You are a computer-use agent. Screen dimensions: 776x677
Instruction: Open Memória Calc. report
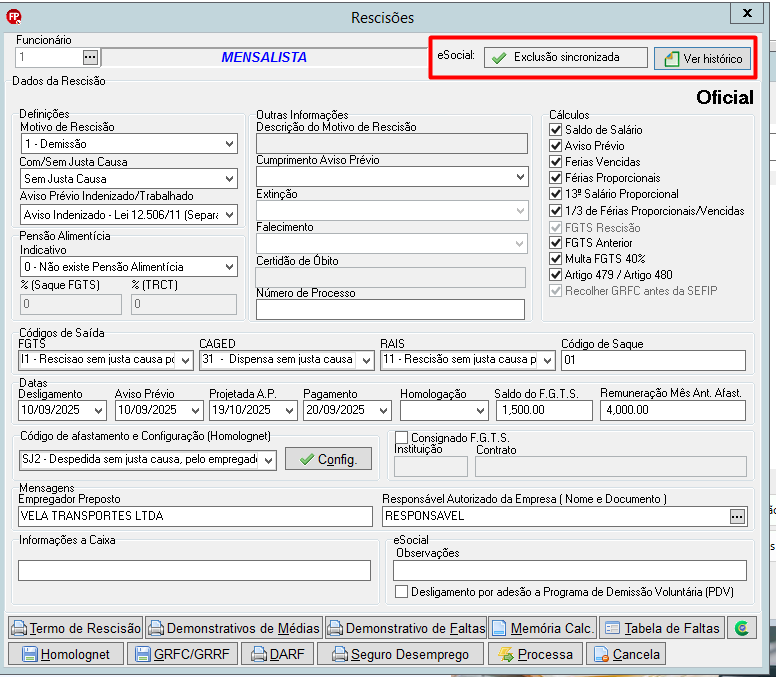click(542, 628)
